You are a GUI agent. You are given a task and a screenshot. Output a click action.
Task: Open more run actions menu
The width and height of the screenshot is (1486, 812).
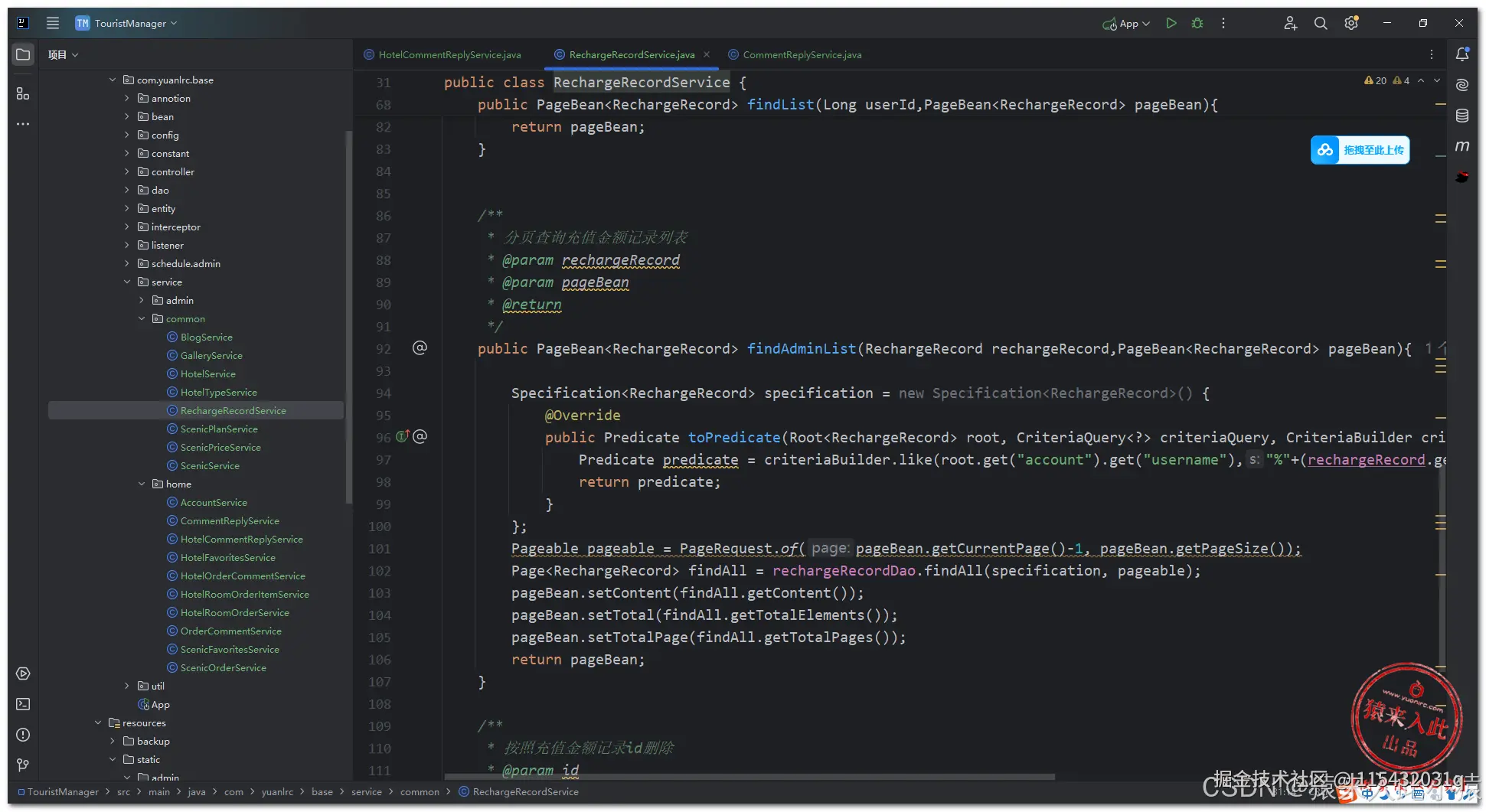(x=1223, y=23)
